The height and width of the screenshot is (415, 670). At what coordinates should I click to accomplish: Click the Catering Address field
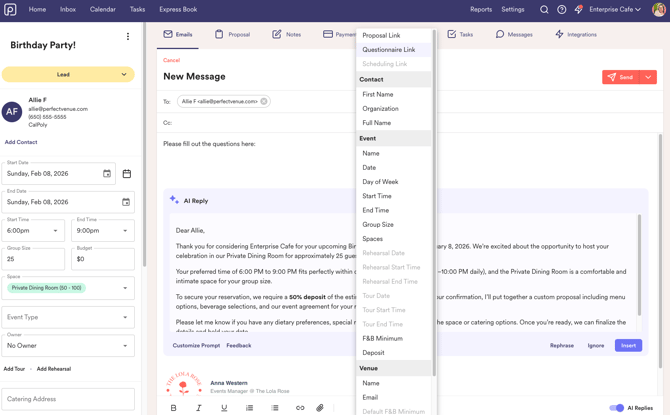(x=68, y=399)
